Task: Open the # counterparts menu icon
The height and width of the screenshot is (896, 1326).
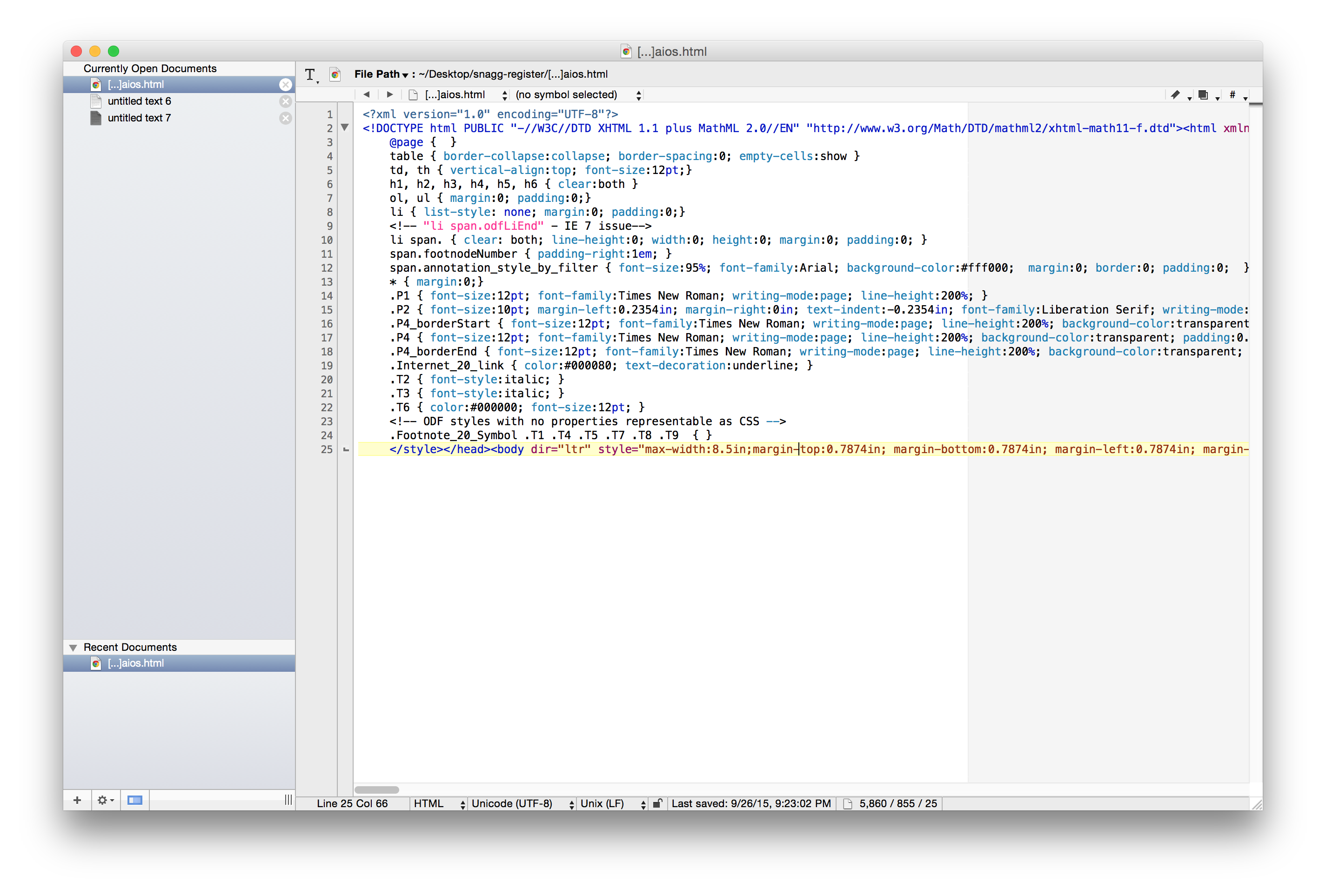Action: point(1233,95)
